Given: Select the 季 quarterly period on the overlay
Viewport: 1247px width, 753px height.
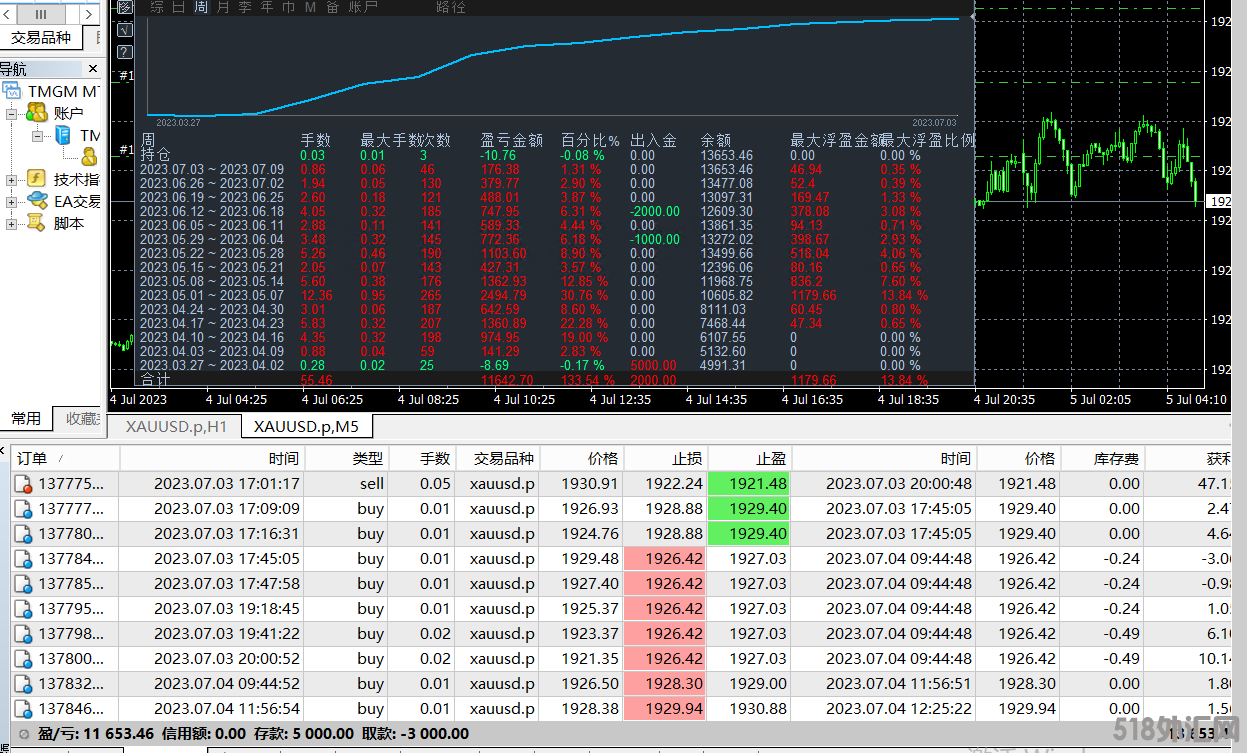Looking at the screenshot, I should (245, 7).
